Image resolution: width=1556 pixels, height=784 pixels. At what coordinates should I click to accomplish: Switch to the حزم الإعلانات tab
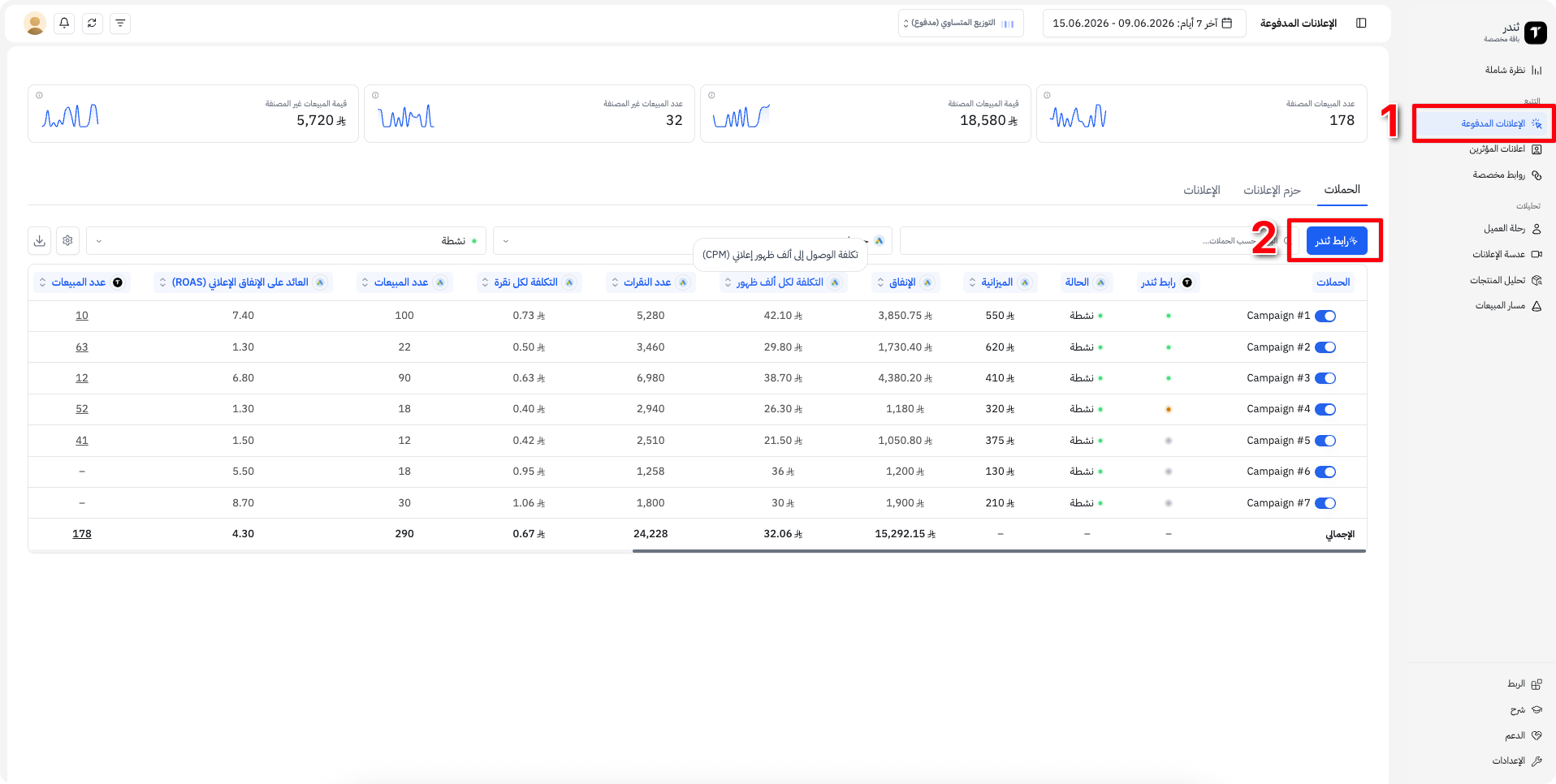1272,190
